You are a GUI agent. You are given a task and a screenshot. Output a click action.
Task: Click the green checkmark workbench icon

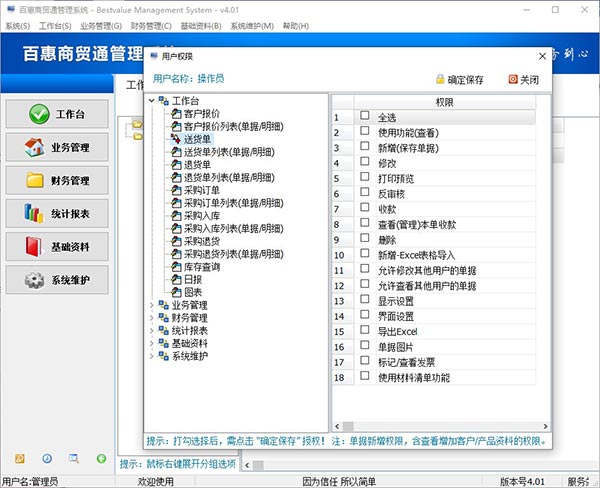coord(39,114)
